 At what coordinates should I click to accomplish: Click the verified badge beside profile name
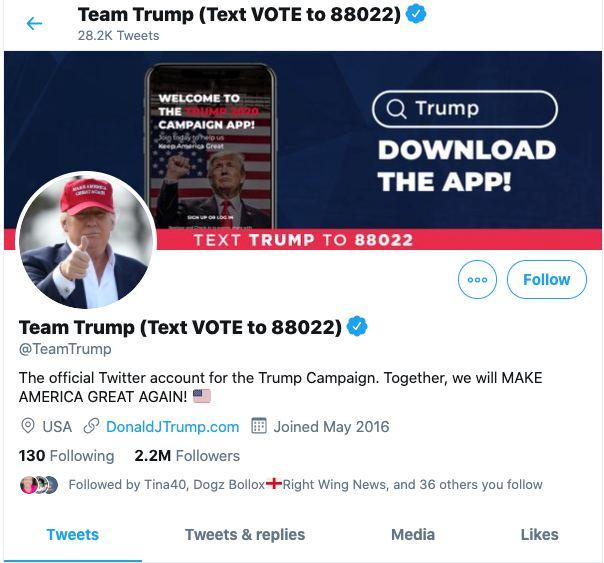coord(357,327)
